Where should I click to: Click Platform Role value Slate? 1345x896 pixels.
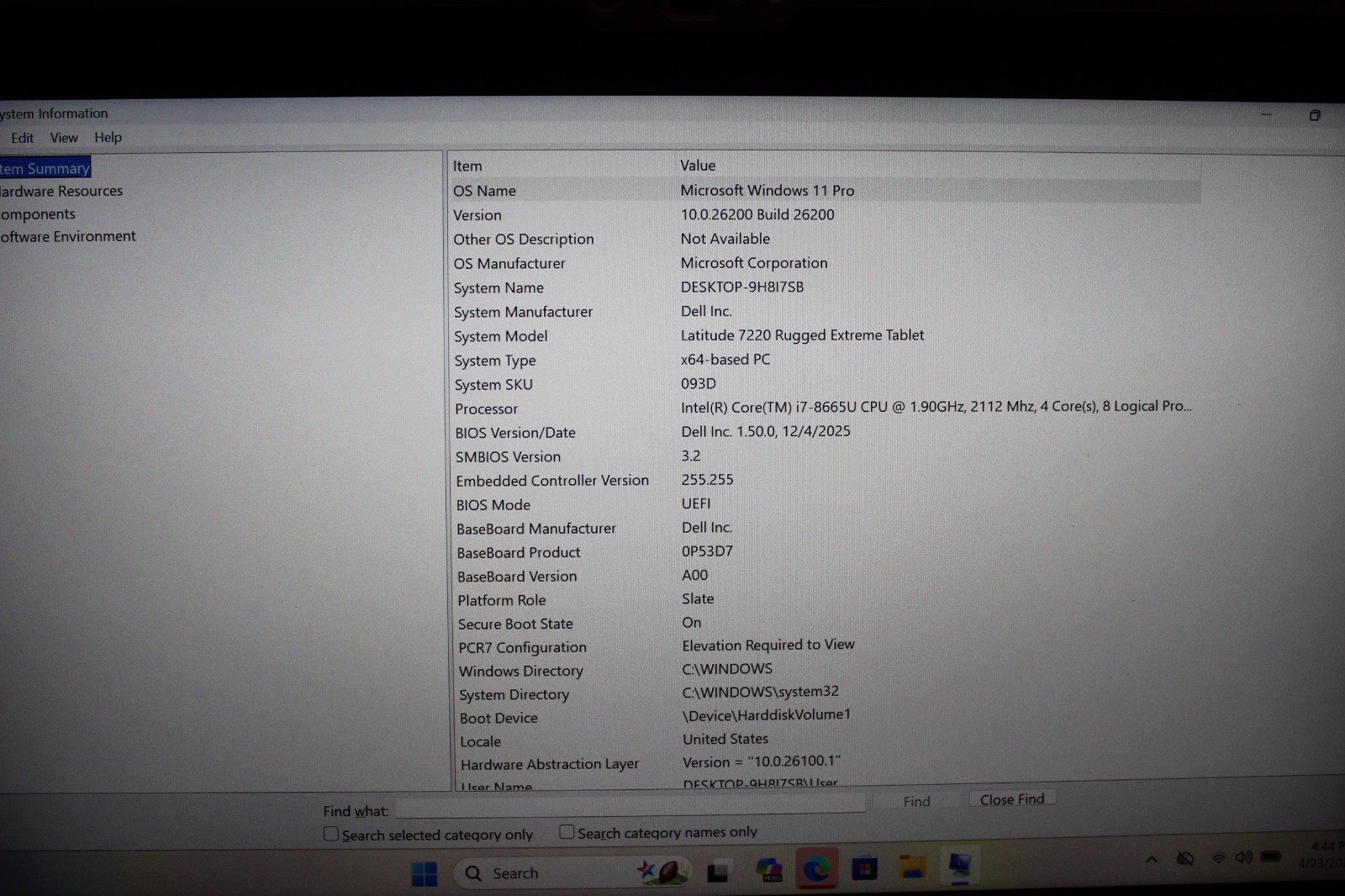[x=698, y=598]
